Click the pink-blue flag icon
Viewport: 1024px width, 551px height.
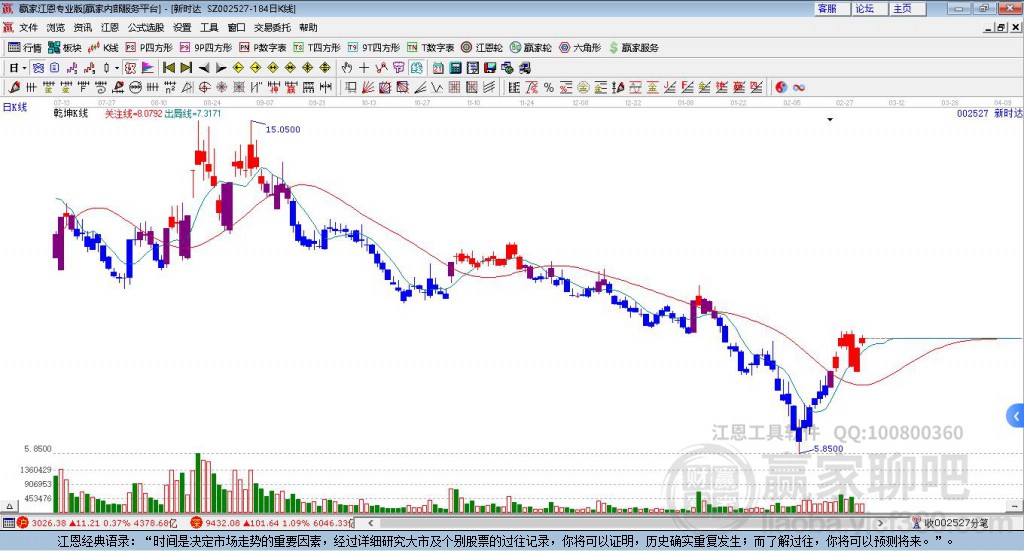pos(148,68)
